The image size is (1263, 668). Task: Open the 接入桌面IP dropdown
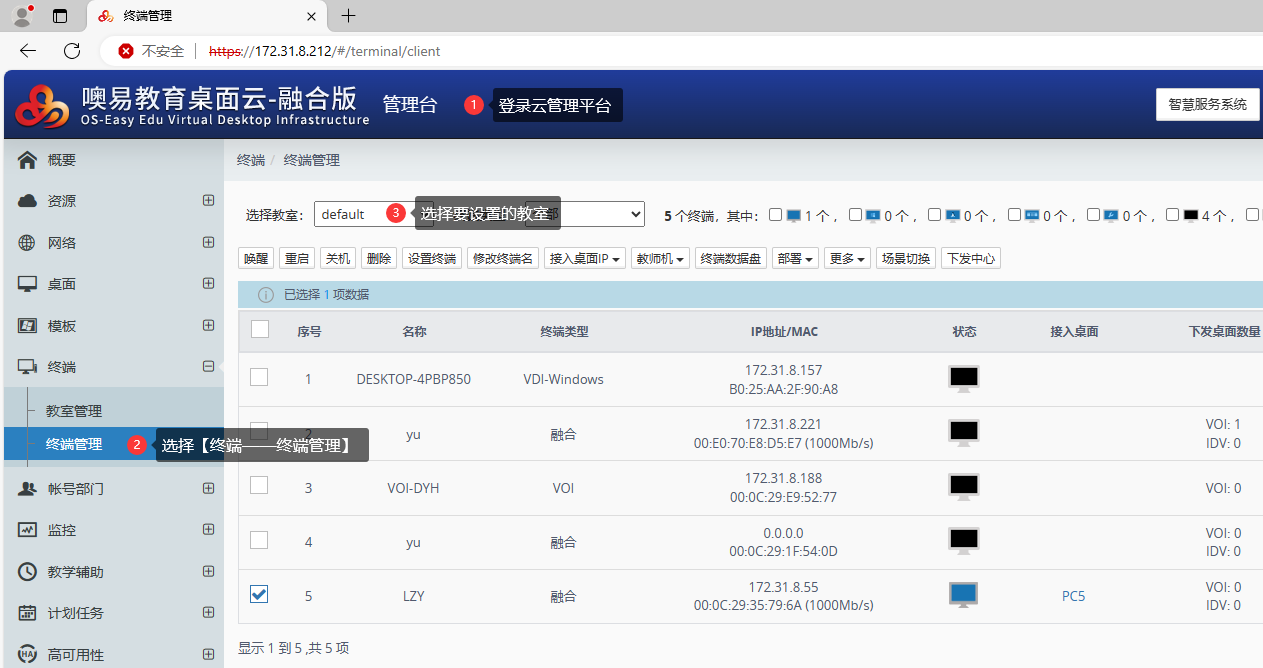[x=586, y=258]
